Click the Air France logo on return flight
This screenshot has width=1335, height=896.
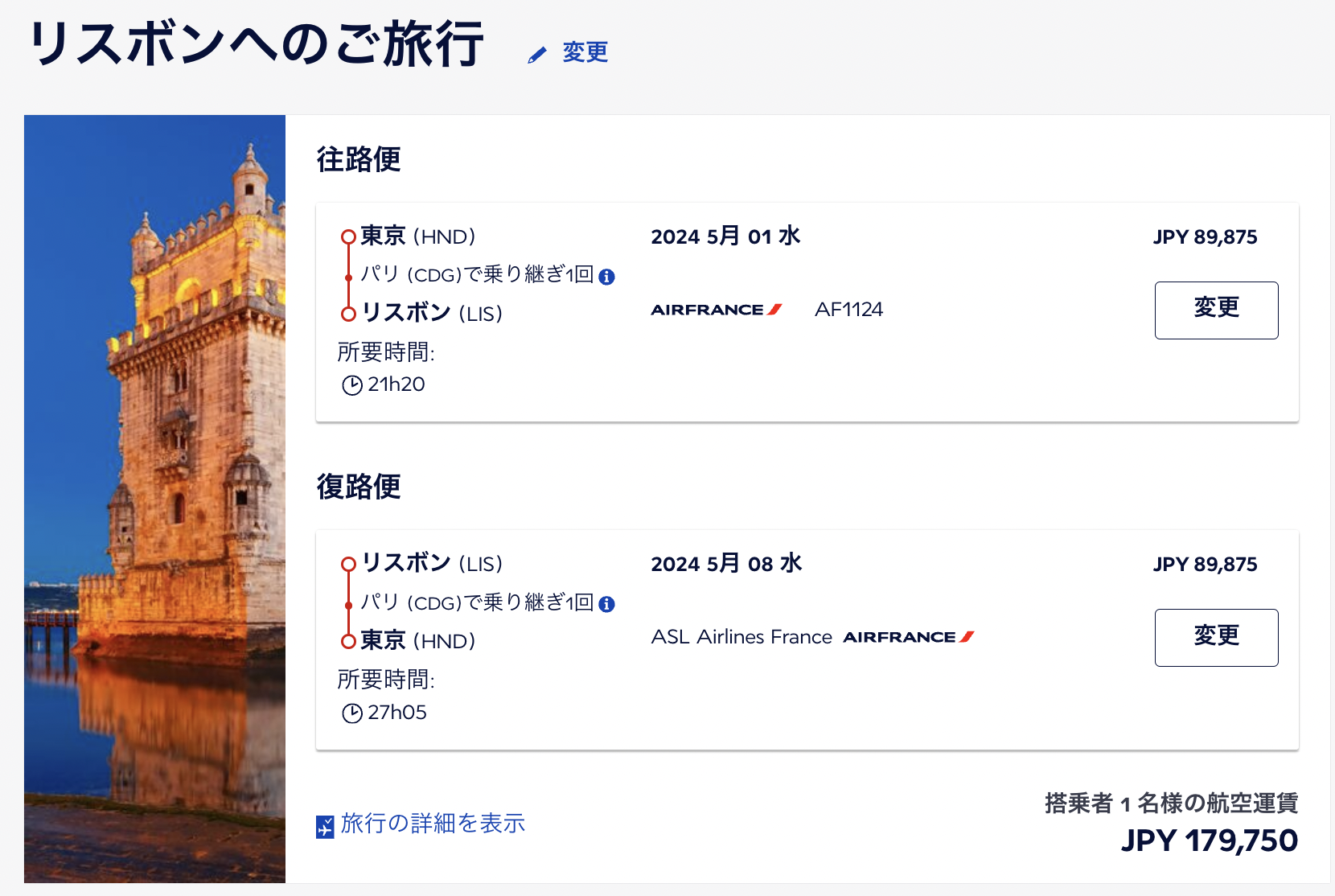tap(909, 637)
